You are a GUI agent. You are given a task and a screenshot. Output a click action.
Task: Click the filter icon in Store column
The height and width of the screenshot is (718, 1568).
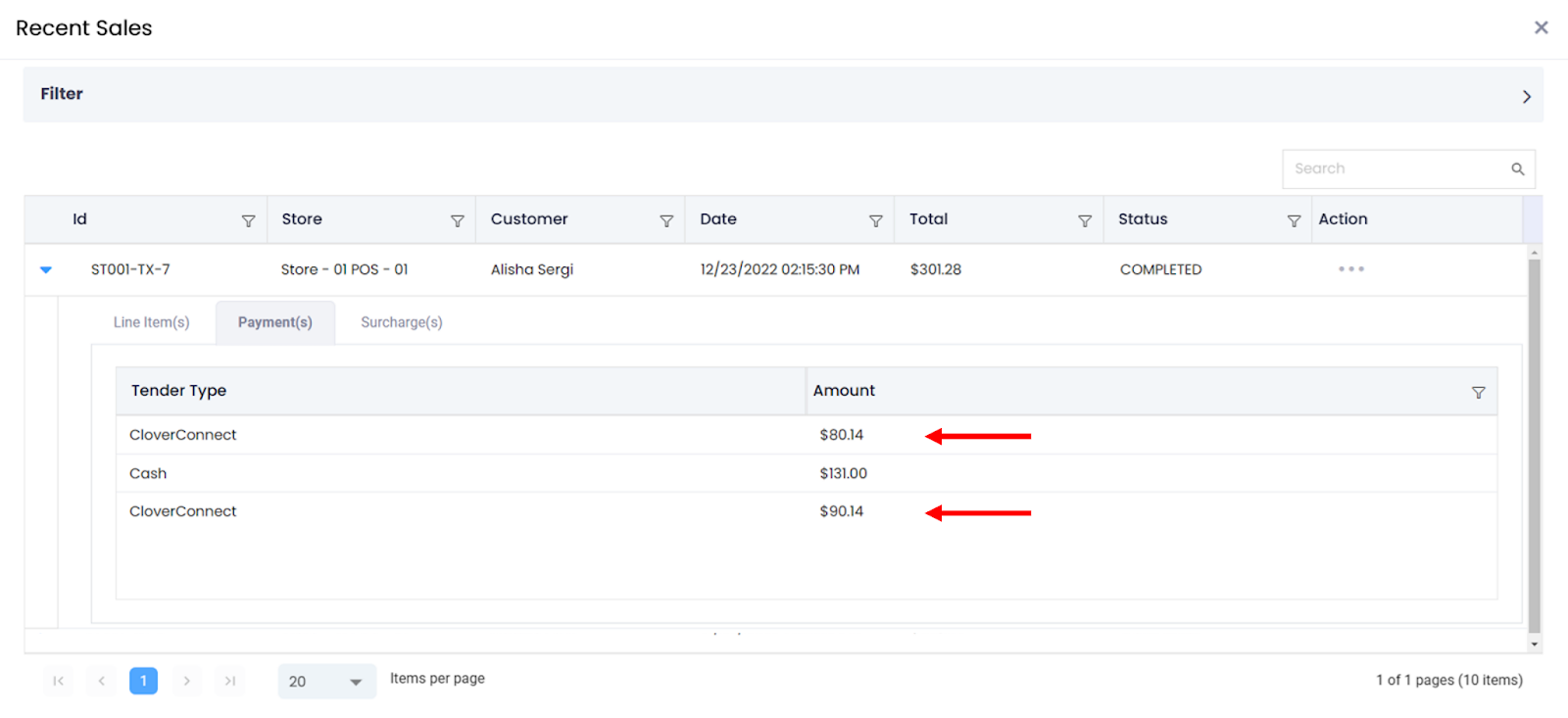point(457,221)
